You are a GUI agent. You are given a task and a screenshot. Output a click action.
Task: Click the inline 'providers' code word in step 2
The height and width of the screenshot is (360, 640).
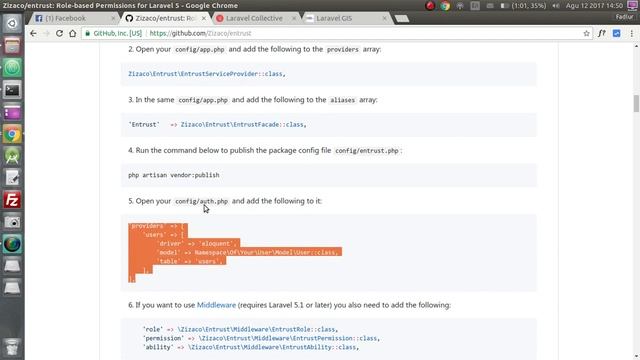point(342,49)
